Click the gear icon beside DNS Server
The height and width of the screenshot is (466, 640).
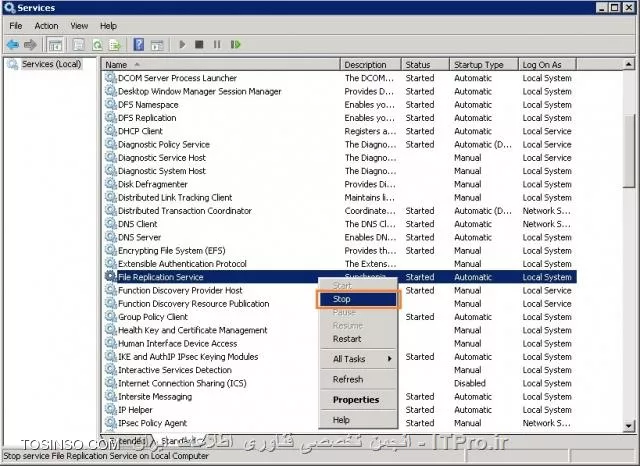110,237
